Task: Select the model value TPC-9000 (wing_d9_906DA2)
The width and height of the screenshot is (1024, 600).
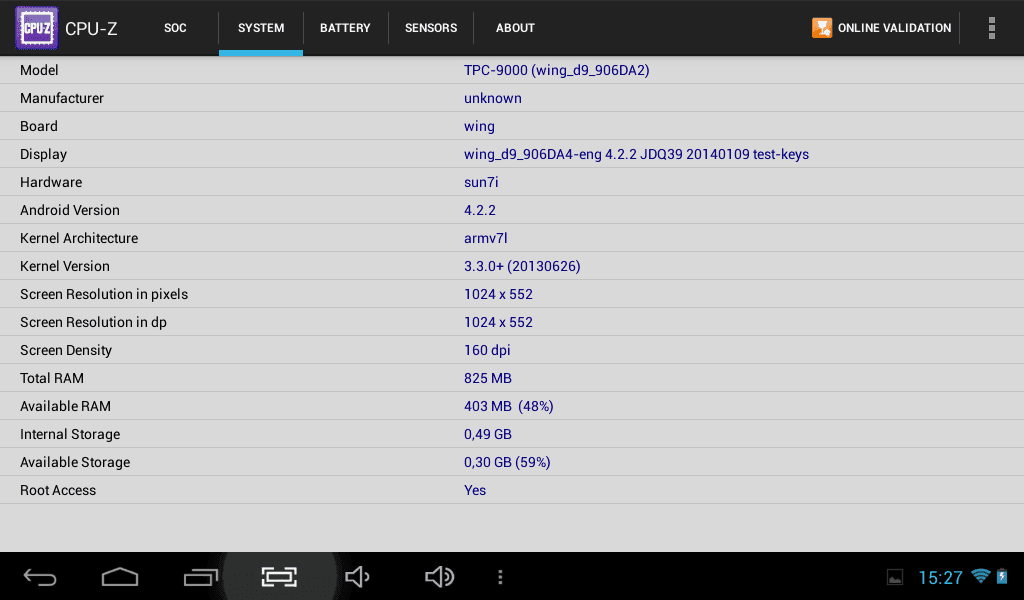Action: [x=556, y=71]
